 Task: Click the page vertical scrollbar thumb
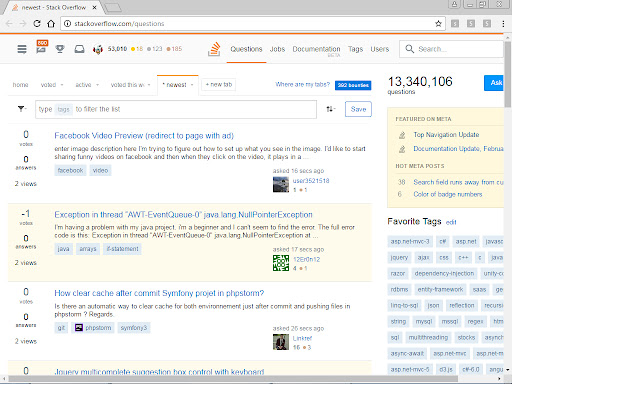pyautogui.click(x=508, y=74)
